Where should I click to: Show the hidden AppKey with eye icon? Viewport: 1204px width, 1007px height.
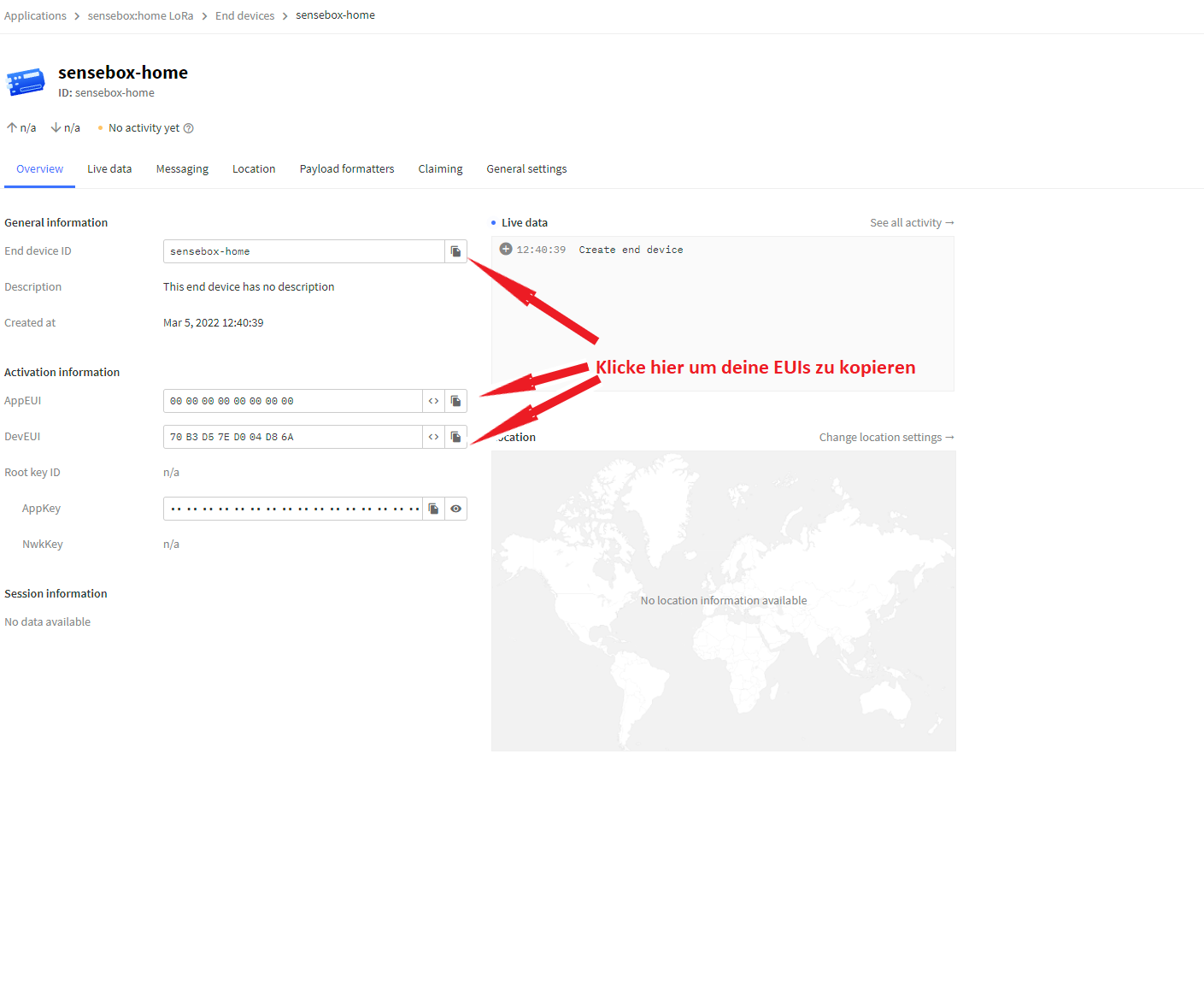click(x=455, y=509)
